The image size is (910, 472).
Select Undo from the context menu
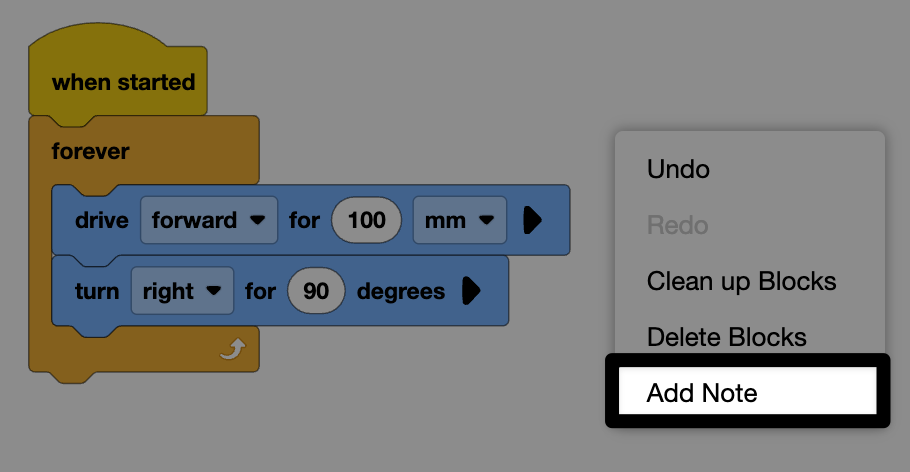coord(679,169)
